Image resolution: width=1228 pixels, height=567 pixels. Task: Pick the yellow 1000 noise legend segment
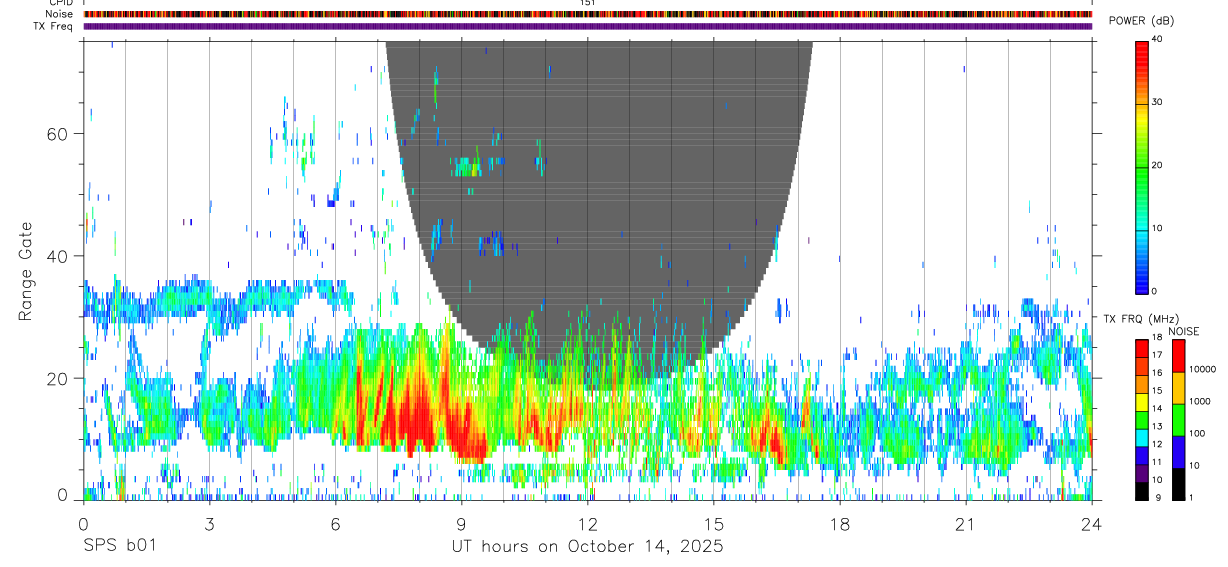pos(1178,388)
